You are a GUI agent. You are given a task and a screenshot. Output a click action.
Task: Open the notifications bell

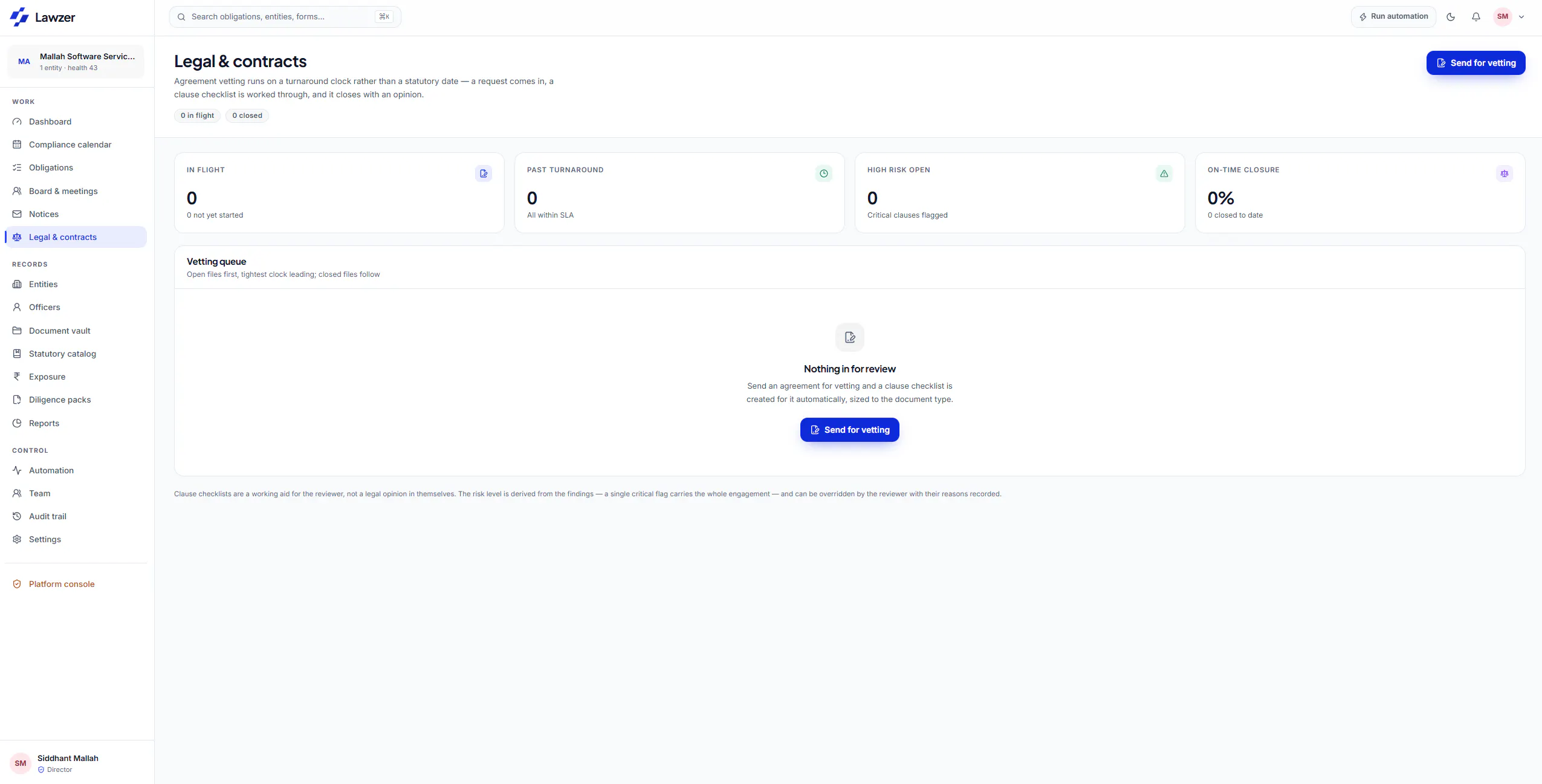point(1476,17)
